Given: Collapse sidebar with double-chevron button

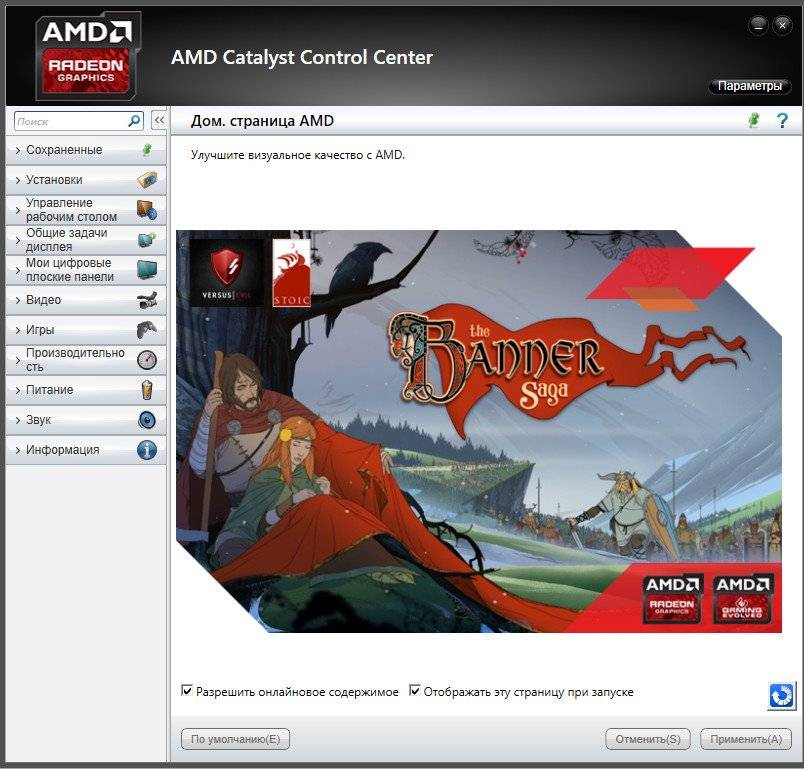Looking at the screenshot, I should tap(159, 120).
